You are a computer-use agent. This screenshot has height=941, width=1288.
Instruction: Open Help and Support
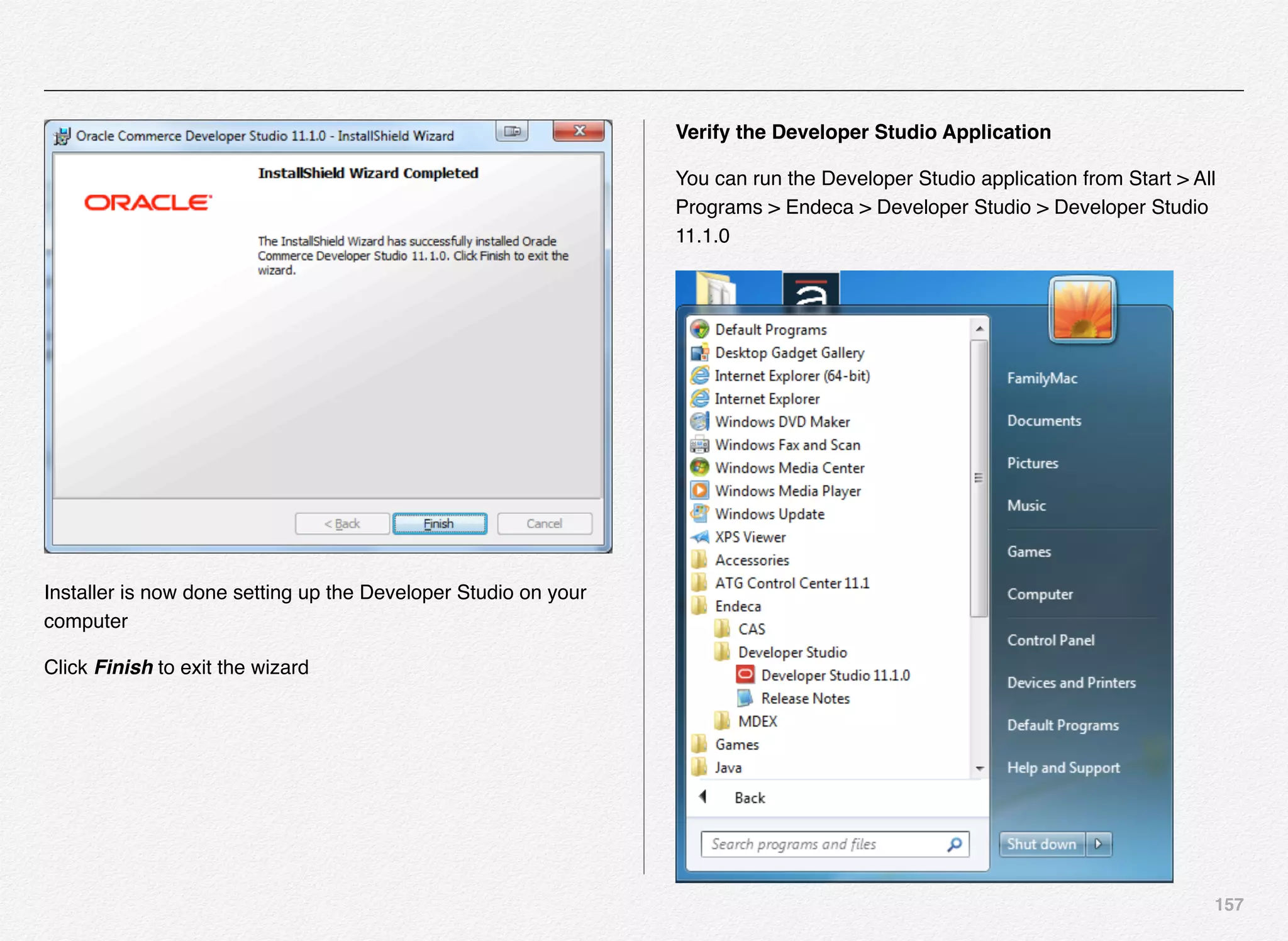[x=1063, y=767]
